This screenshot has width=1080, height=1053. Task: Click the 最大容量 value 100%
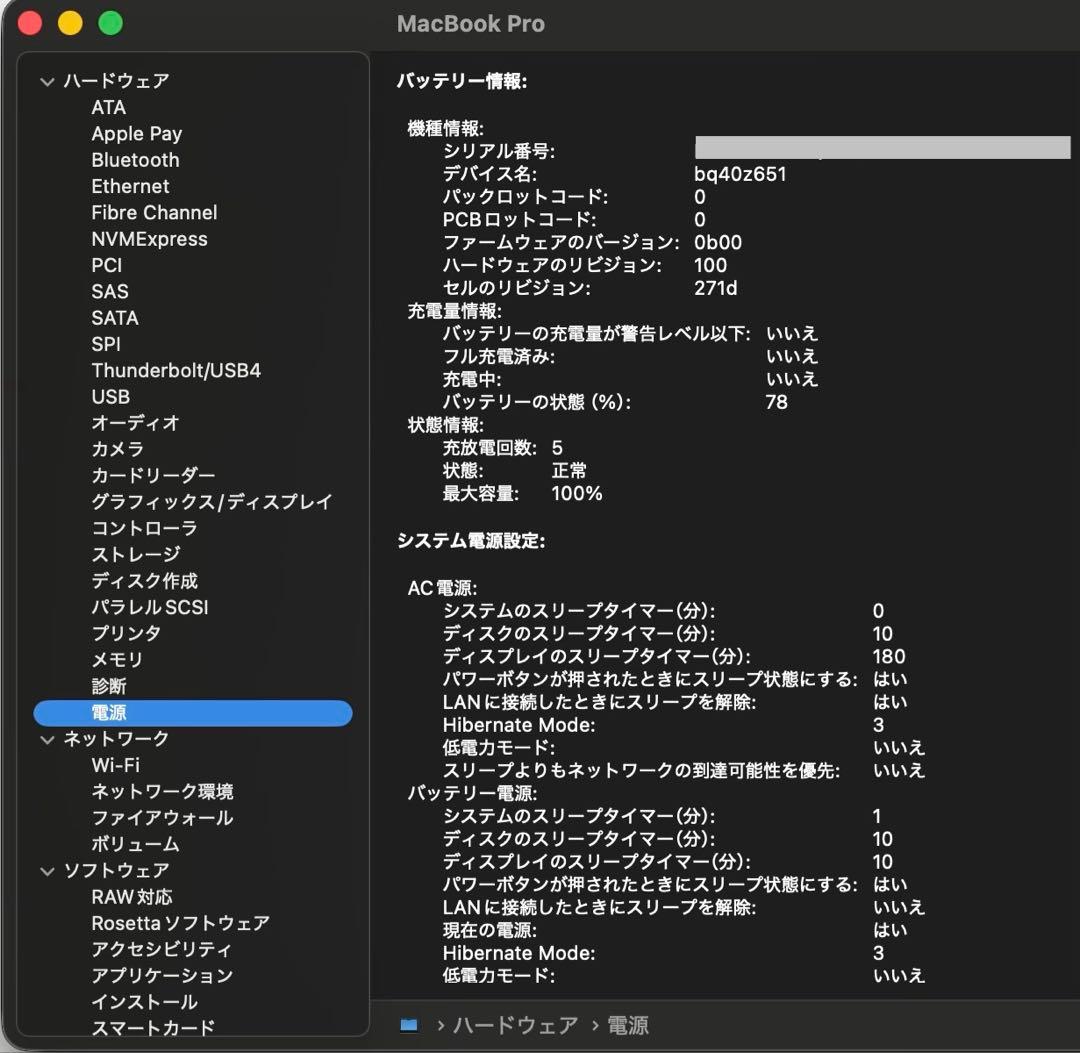coord(577,494)
